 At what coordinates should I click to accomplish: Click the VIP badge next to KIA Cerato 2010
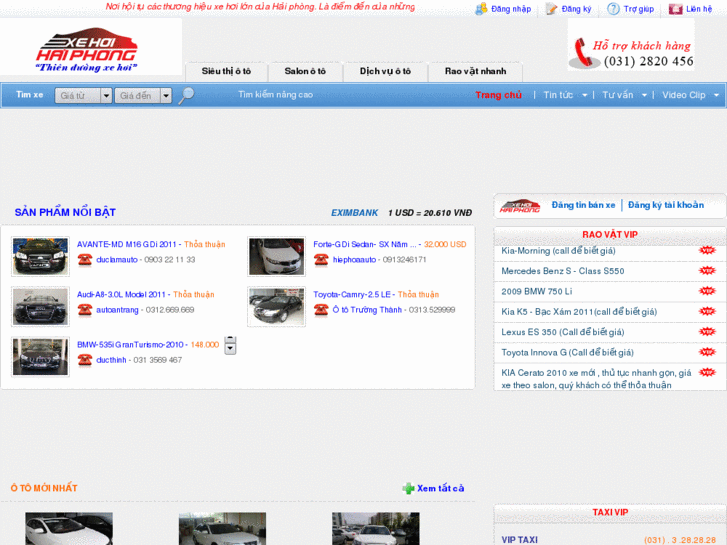click(x=707, y=372)
